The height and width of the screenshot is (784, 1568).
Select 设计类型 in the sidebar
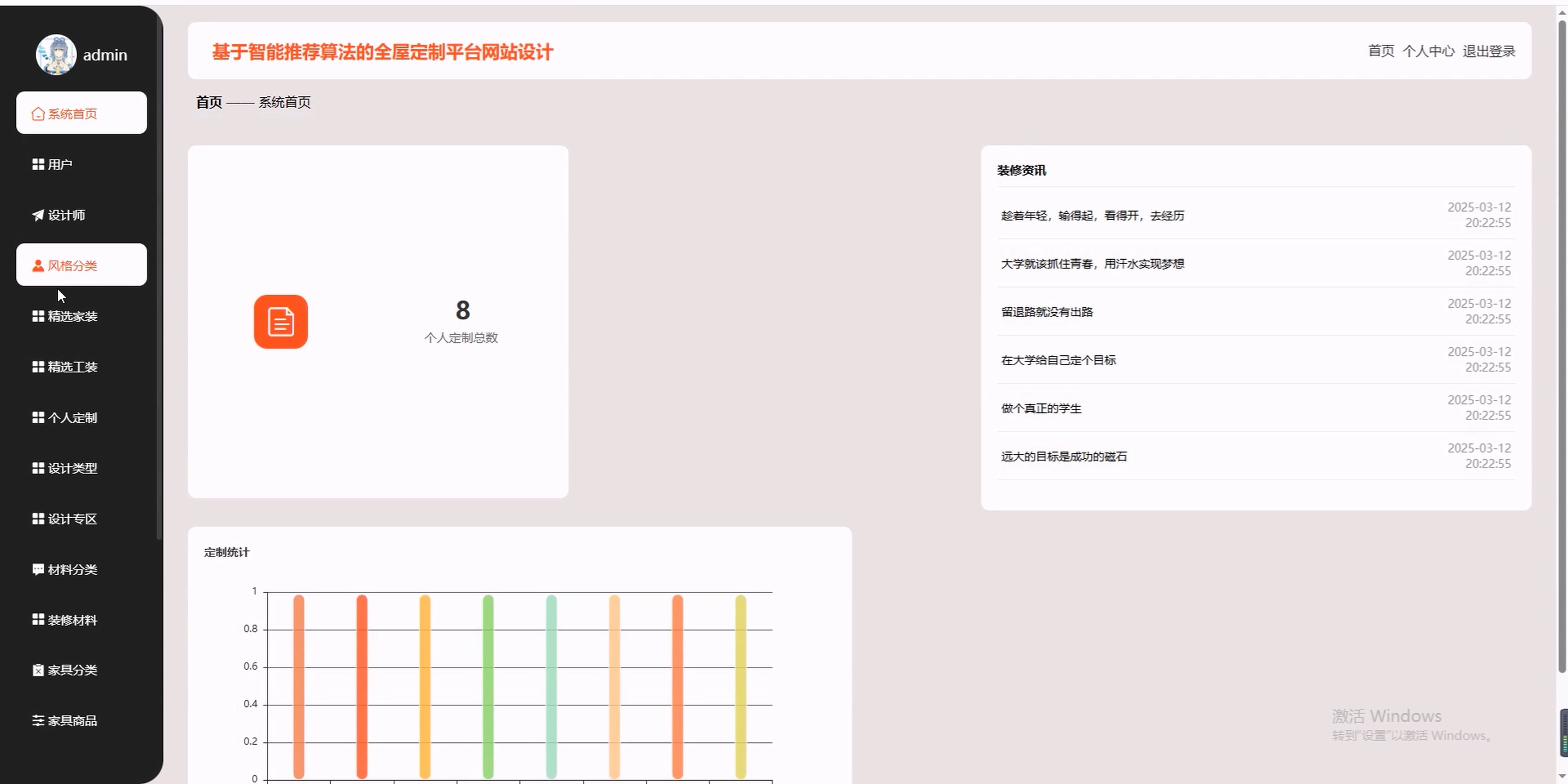pyautogui.click(x=72, y=468)
